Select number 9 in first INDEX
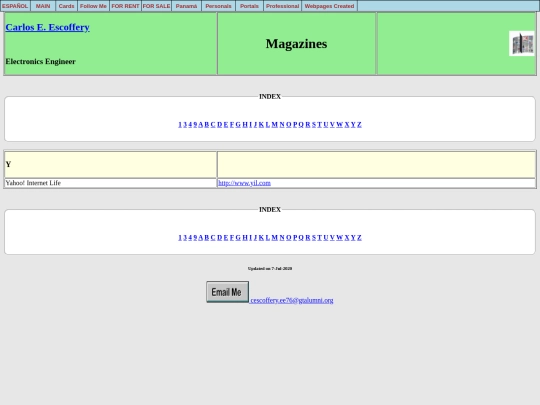540x405 pixels. click(195, 124)
